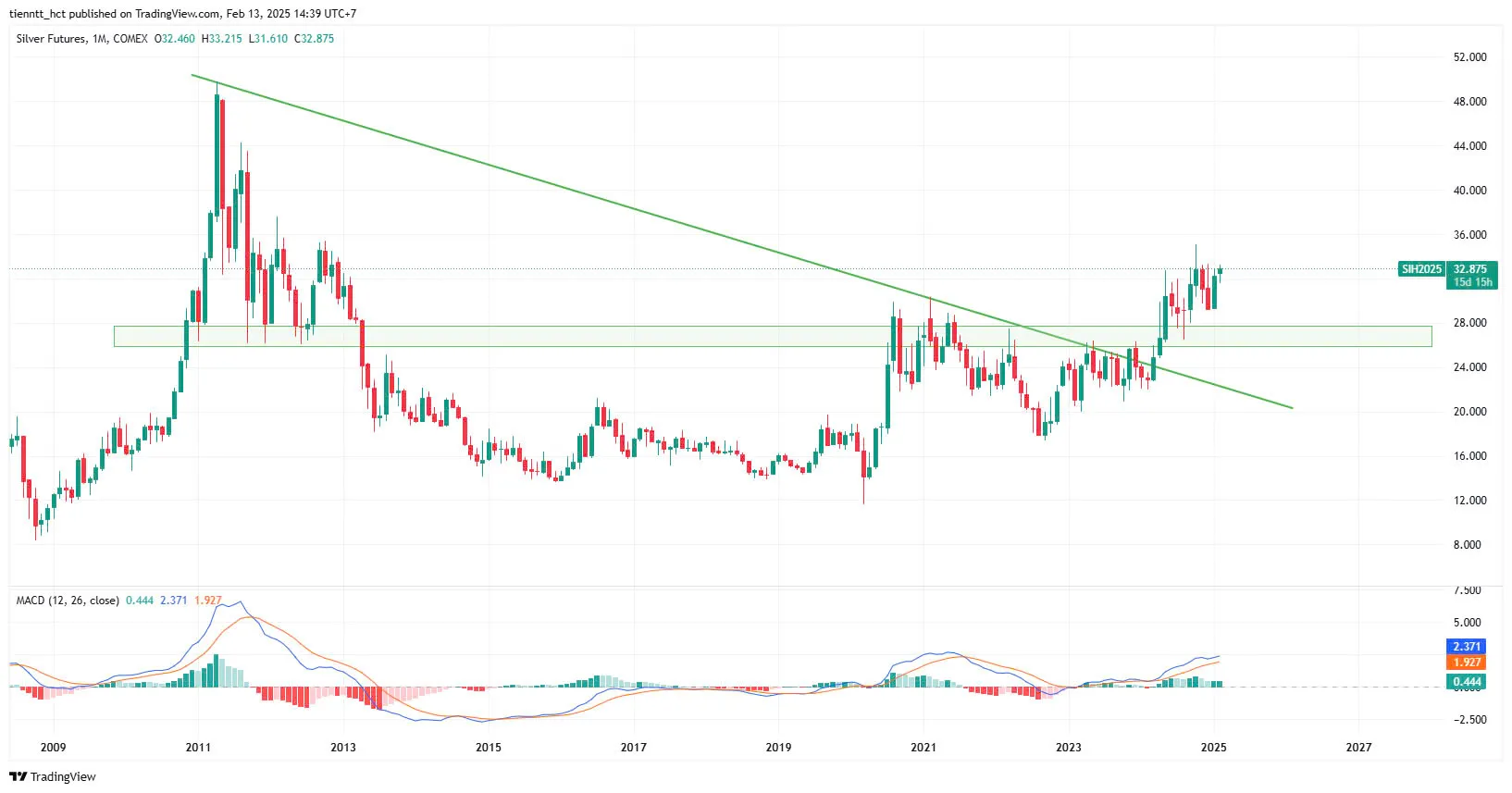Screen dimensions: 1512x793
Task: Click the 5.000 level on MACD axis
Action: [x=1467, y=623]
